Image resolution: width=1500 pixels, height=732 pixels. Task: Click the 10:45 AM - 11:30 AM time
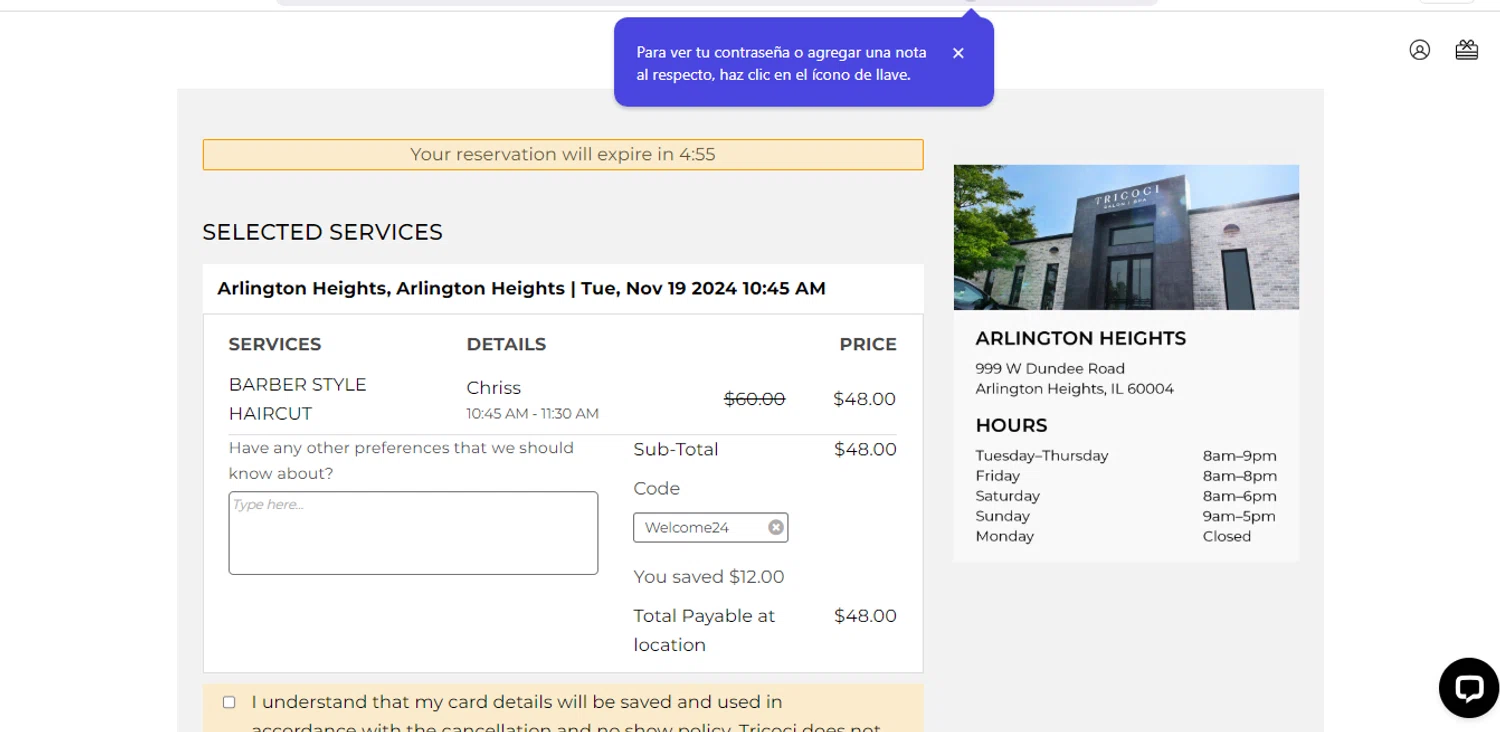coord(532,413)
